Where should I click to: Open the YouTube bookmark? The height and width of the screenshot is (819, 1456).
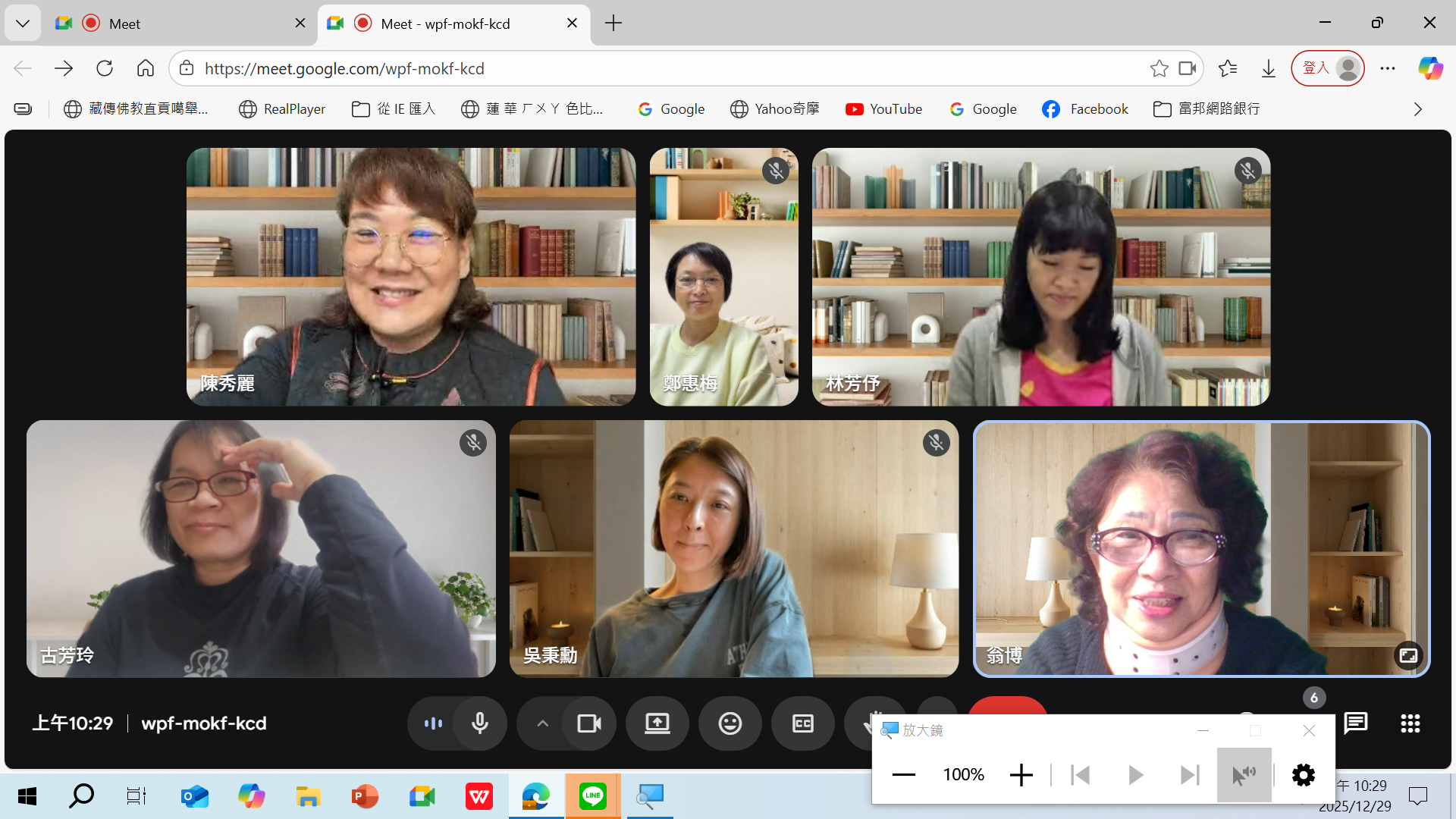point(884,109)
